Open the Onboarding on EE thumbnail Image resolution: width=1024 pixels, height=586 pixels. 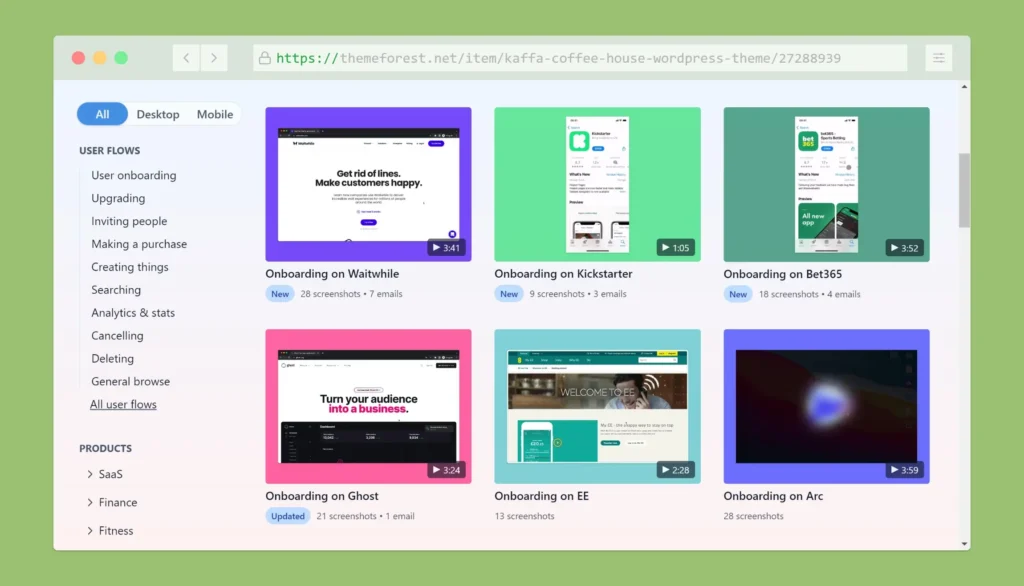click(x=597, y=406)
